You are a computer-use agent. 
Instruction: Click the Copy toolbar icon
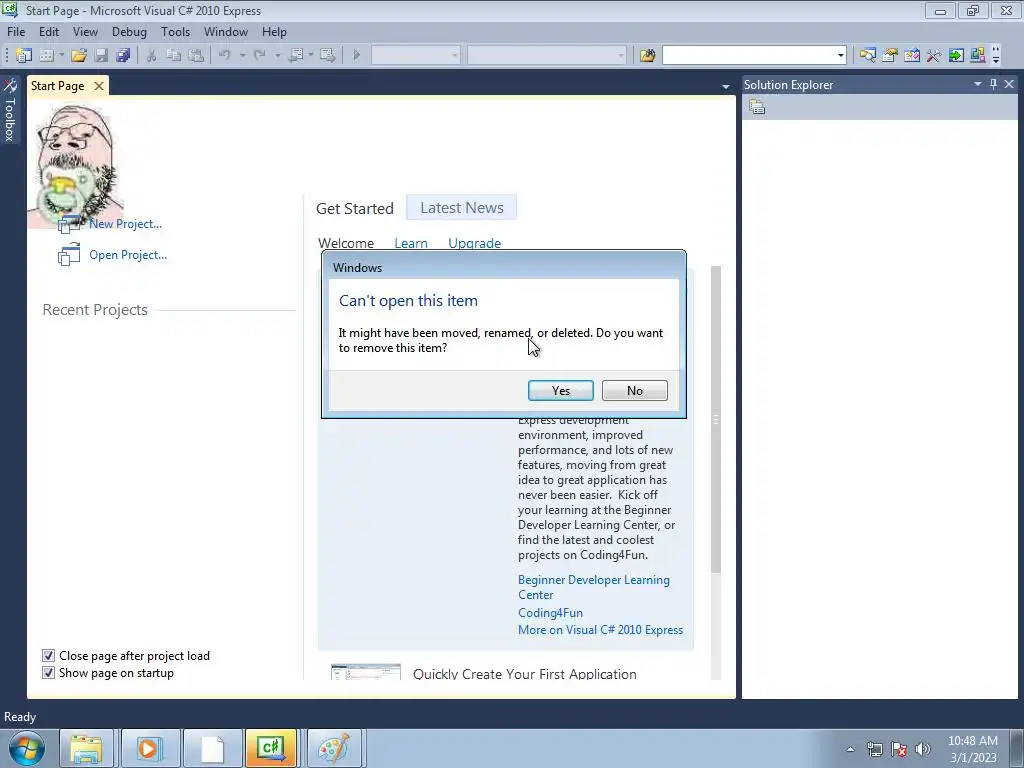click(173, 56)
